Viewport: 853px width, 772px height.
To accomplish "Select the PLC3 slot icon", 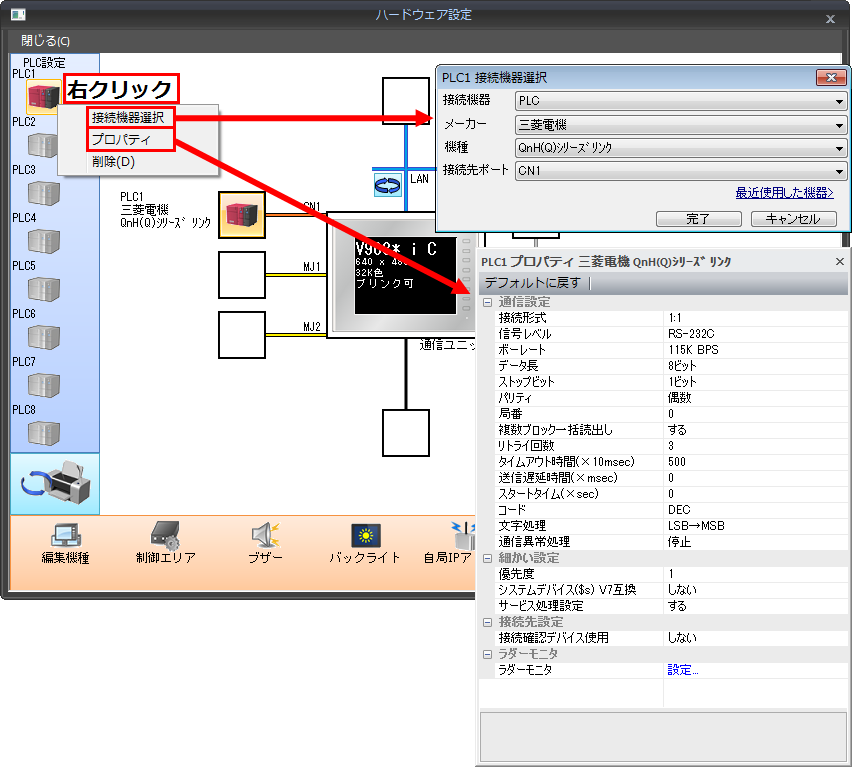I will pos(43,192).
